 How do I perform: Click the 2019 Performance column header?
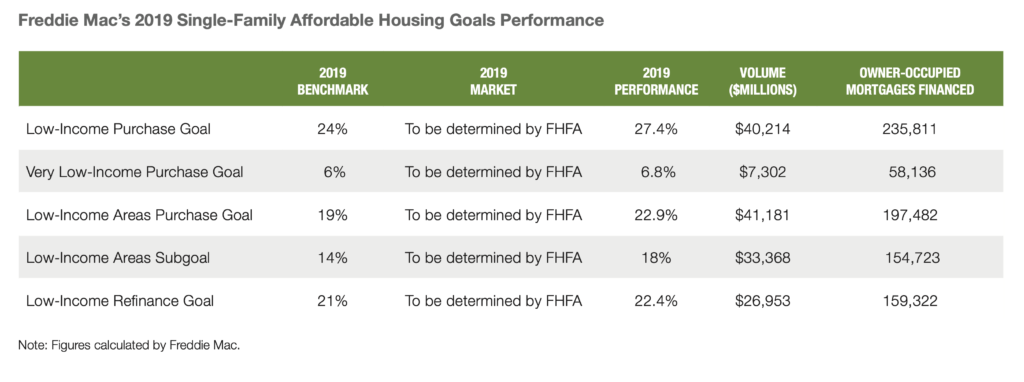click(x=656, y=82)
